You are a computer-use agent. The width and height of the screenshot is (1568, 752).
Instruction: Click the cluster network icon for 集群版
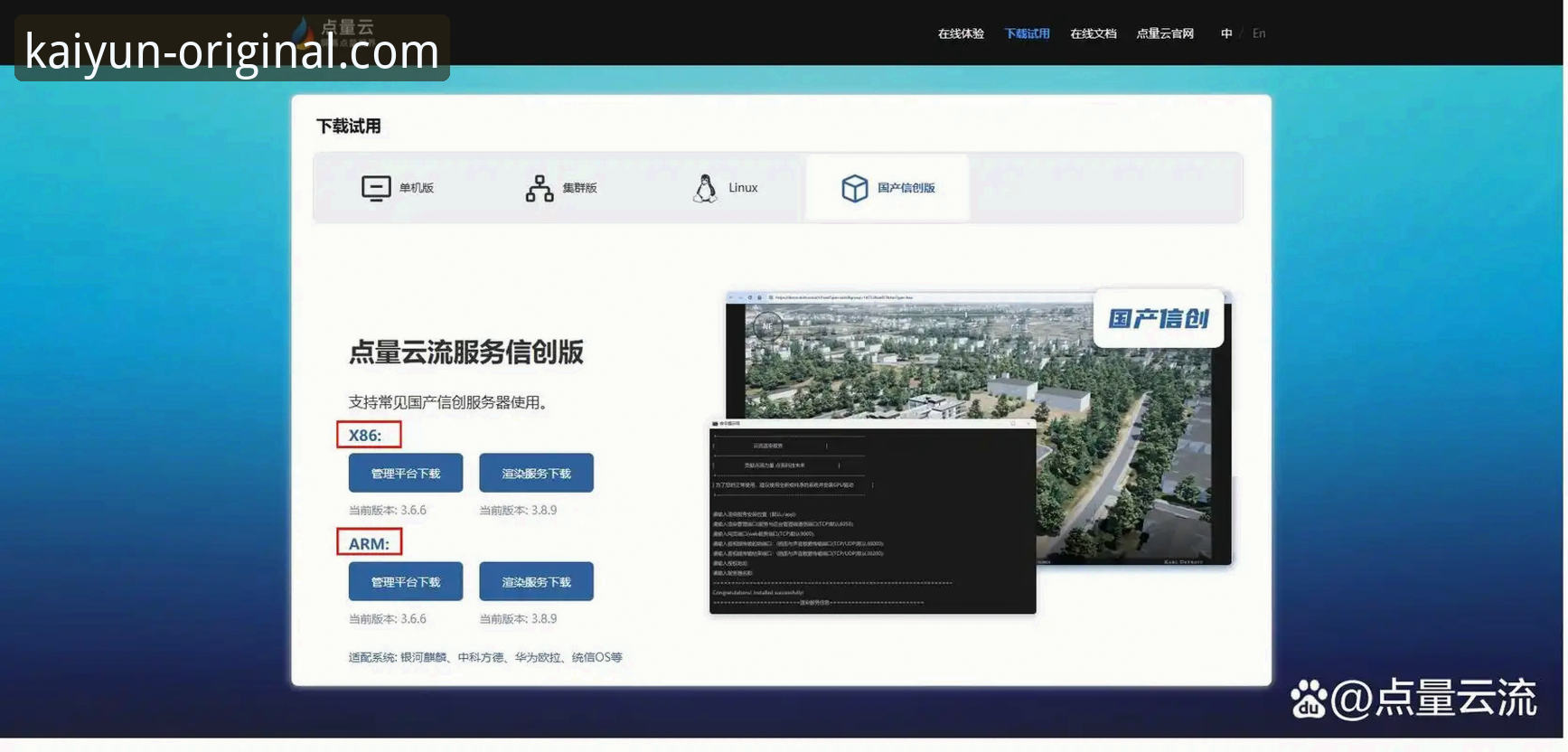540,188
